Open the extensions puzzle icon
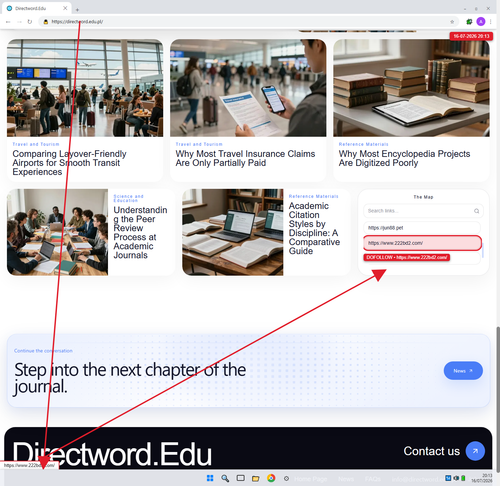Screen dimensions: 500x486 (469, 22)
